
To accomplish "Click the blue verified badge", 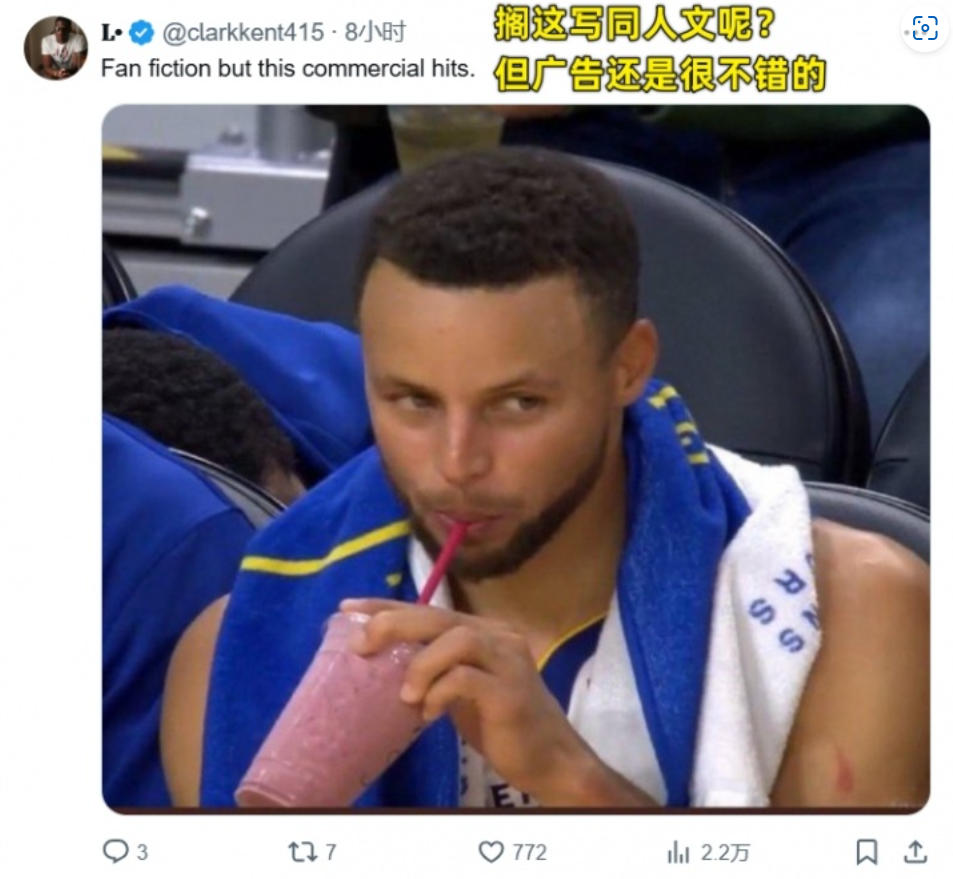I will pos(142,32).
